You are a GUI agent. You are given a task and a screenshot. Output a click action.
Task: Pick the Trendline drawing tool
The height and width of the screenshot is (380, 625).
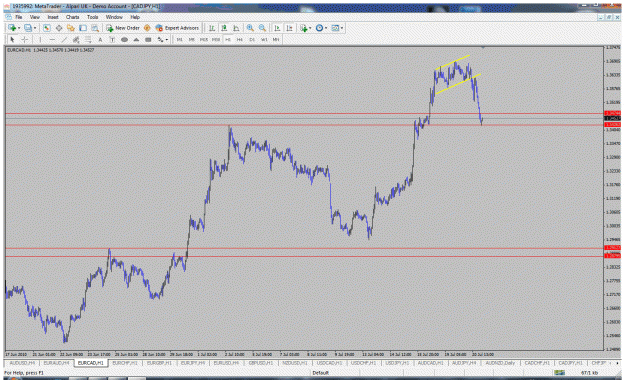click(x=64, y=39)
